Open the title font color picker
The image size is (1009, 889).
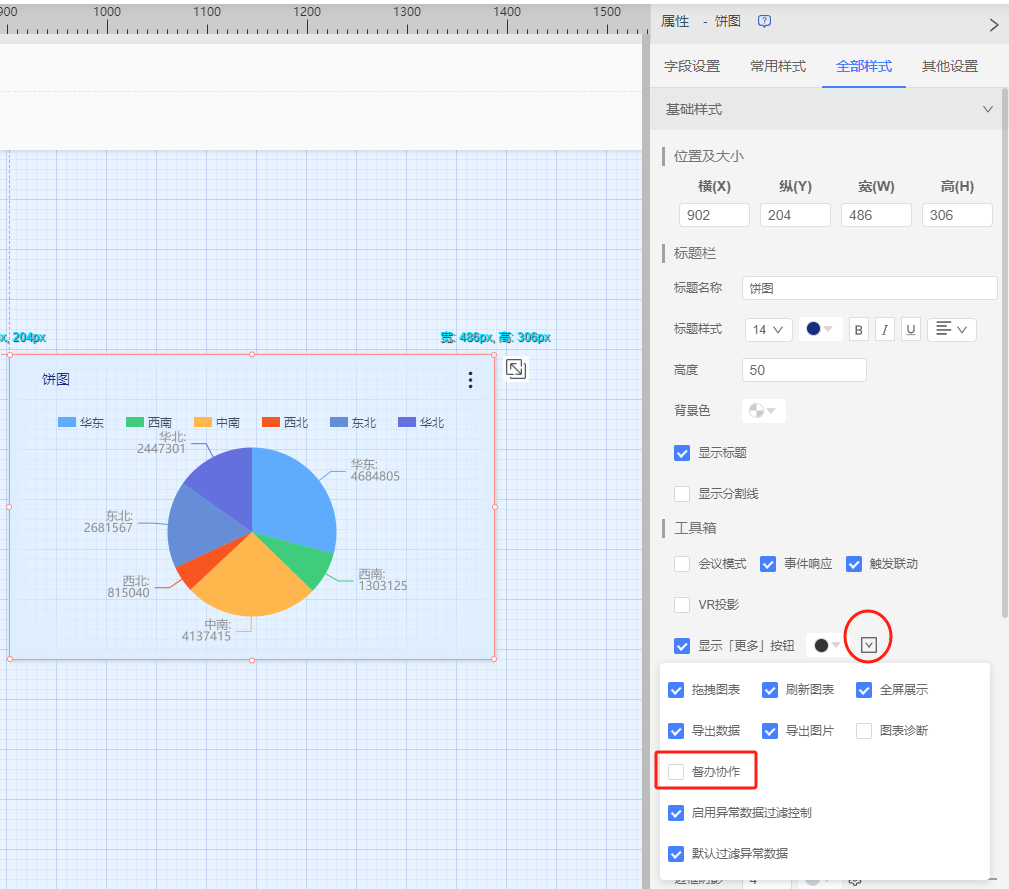tap(820, 330)
